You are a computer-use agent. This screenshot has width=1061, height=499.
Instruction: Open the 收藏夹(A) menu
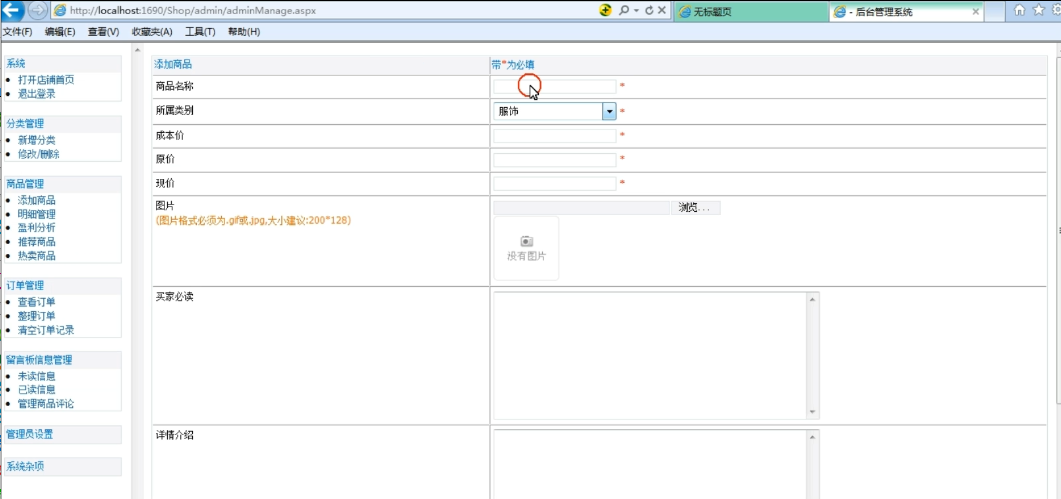pos(152,32)
